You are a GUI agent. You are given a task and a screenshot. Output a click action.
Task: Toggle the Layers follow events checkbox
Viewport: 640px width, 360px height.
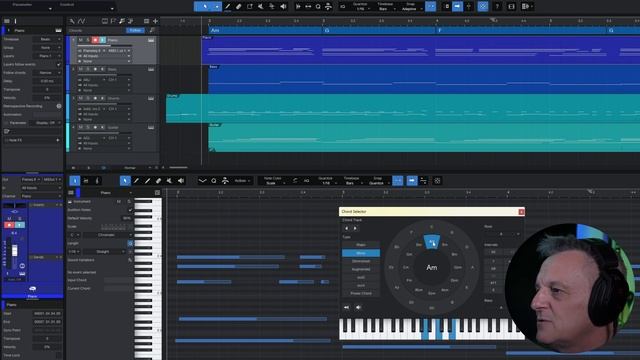pos(58,64)
